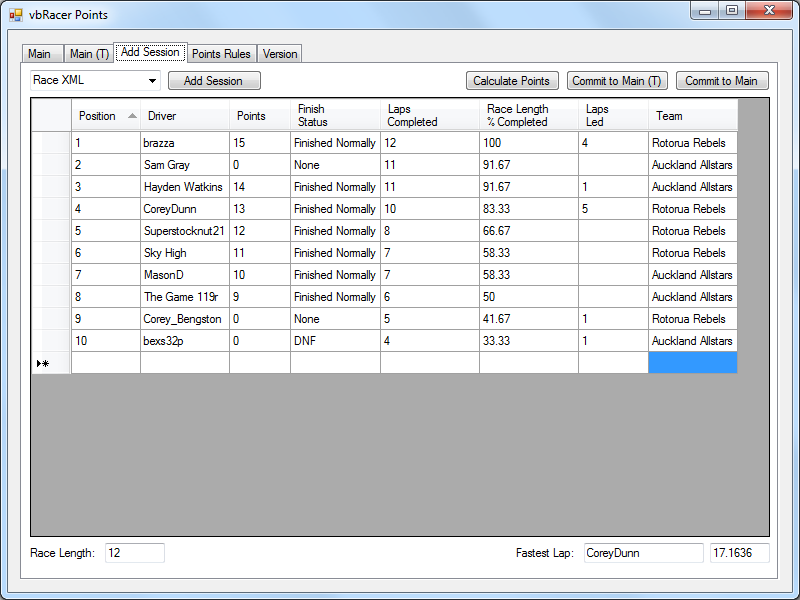Click the Add Session button
Screen dimensions: 800x600
click(213, 81)
